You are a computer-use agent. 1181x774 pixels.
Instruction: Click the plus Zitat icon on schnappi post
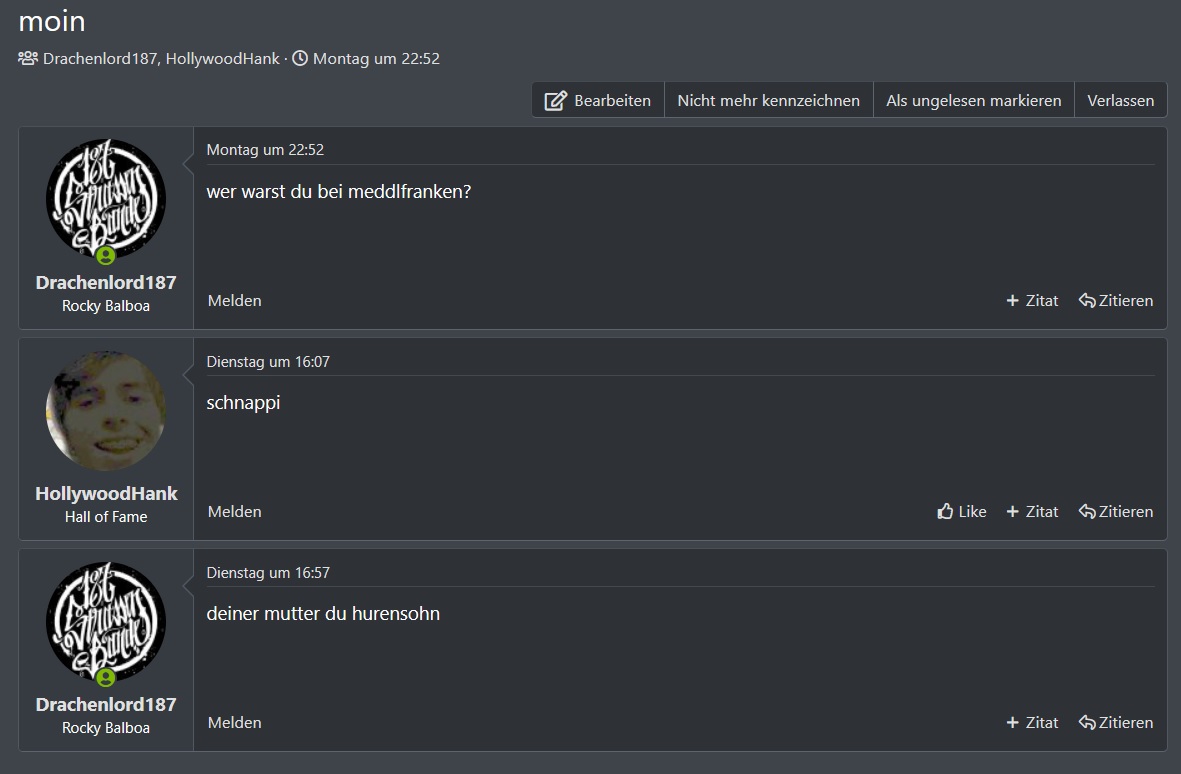coord(1012,512)
